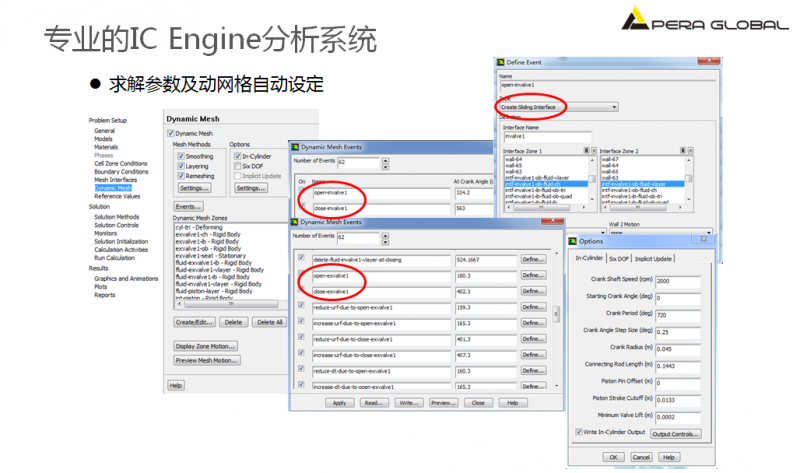The height and width of the screenshot is (473, 800).
Task: Open General under Problem Setup
Action: click(105, 131)
